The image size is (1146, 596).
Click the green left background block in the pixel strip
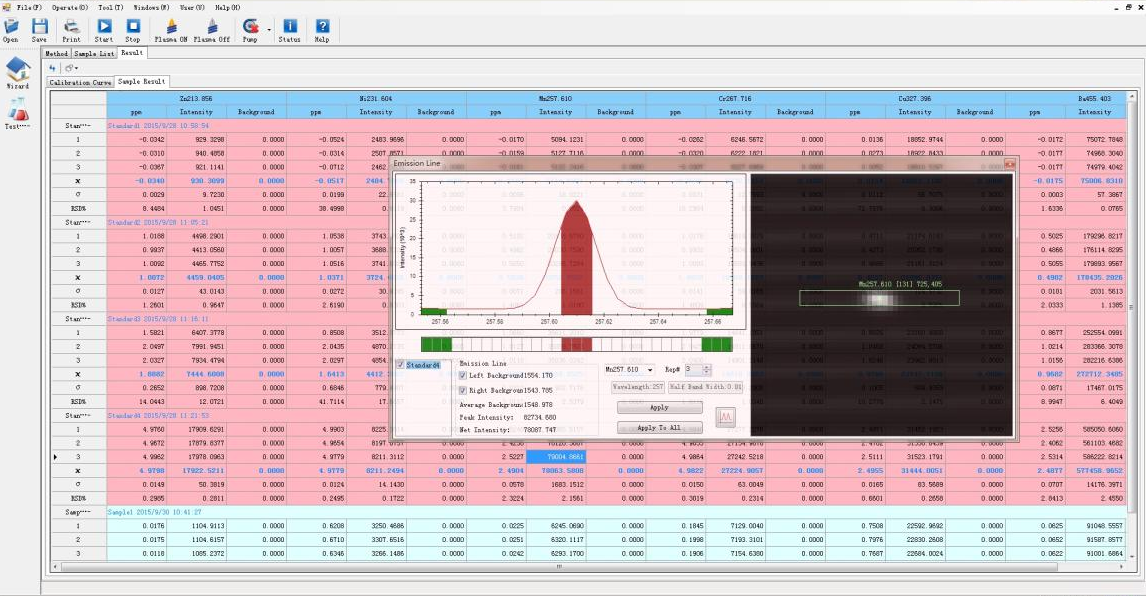436,344
